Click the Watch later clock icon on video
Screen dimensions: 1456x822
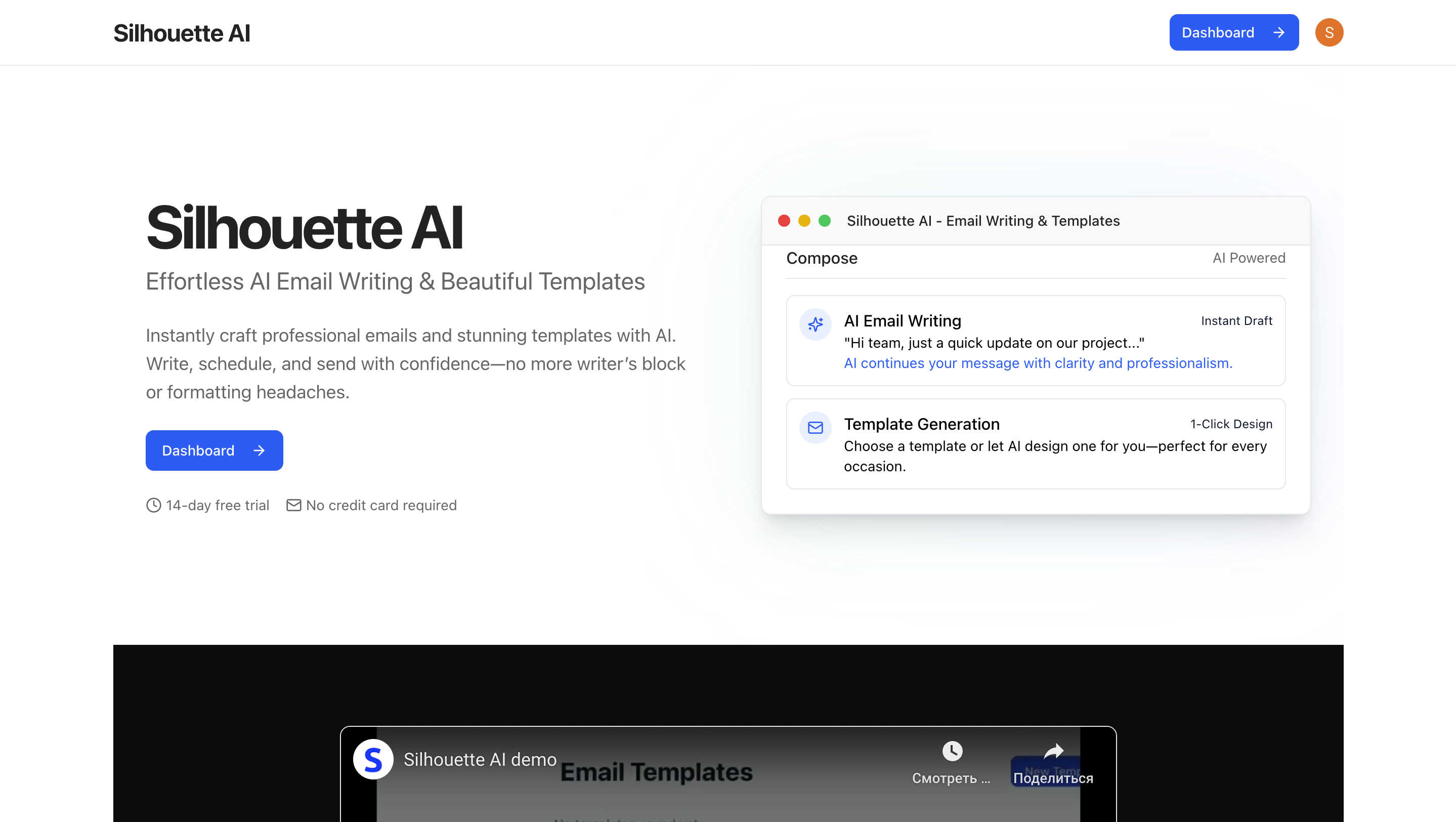pyautogui.click(x=952, y=751)
